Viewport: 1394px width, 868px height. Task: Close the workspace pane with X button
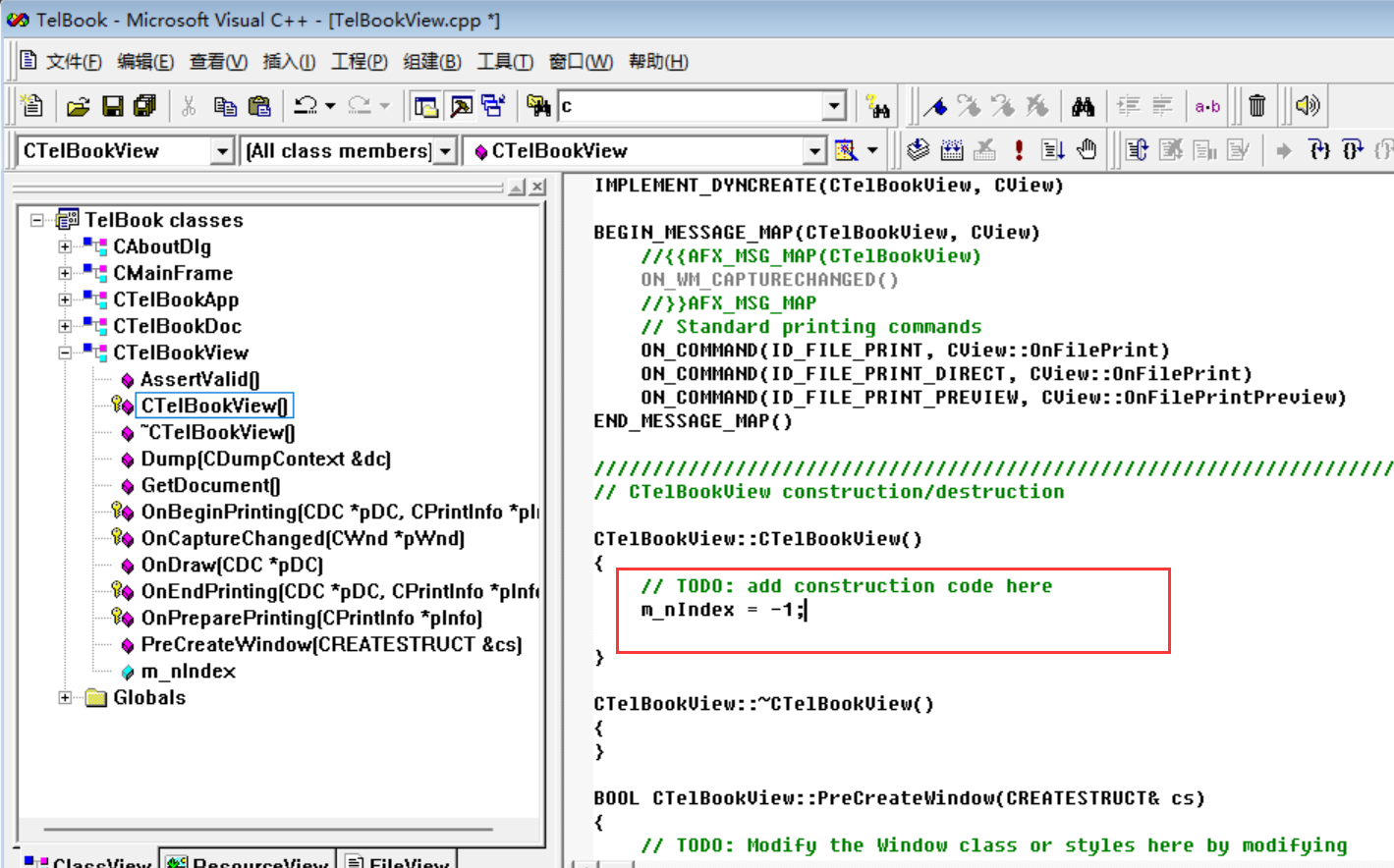coord(537,187)
